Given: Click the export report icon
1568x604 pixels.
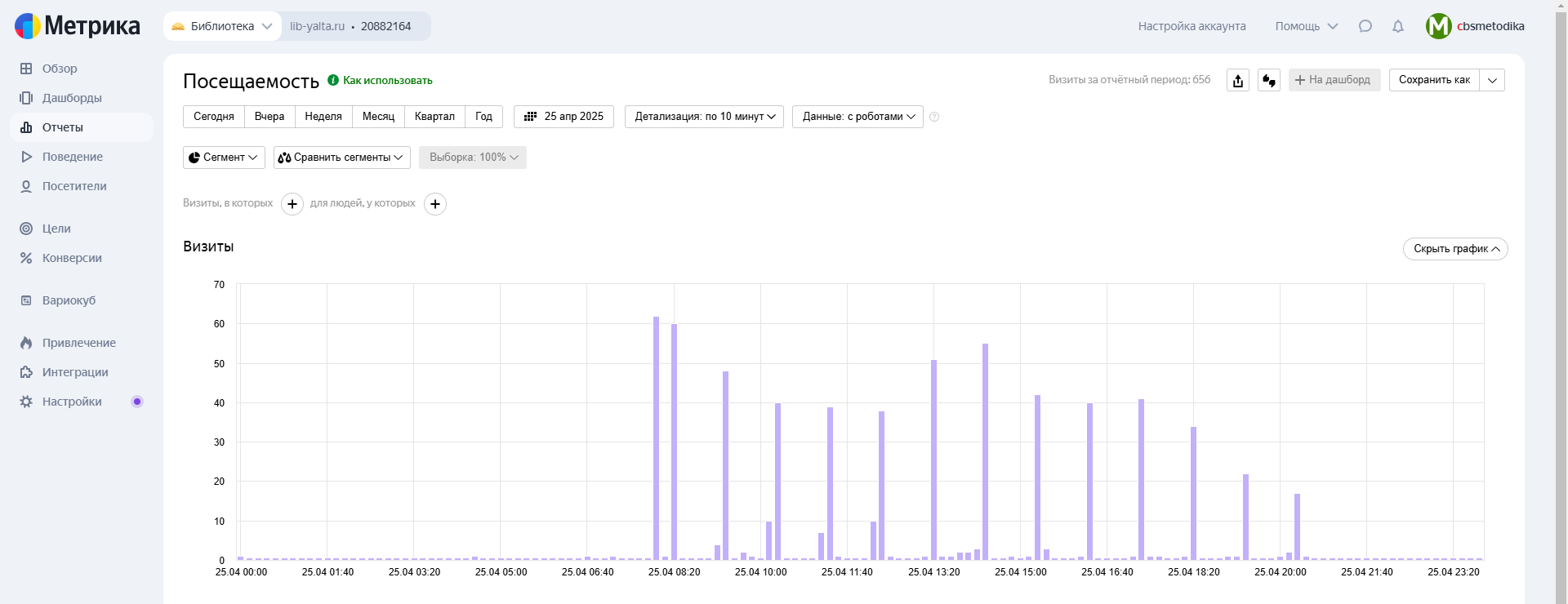Looking at the screenshot, I should pyautogui.click(x=1238, y=80).
